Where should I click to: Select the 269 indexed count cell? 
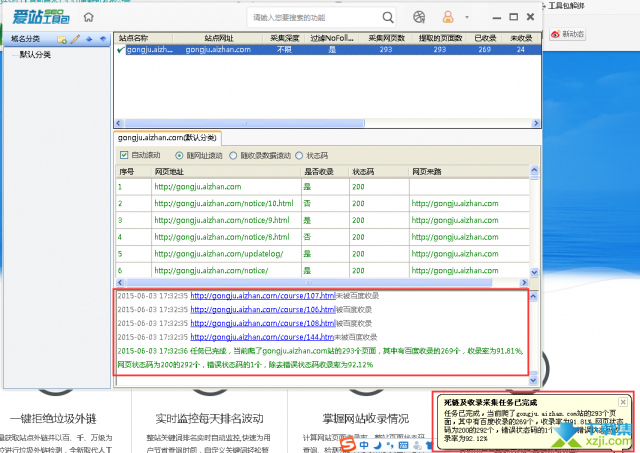[x=485, y=50]
